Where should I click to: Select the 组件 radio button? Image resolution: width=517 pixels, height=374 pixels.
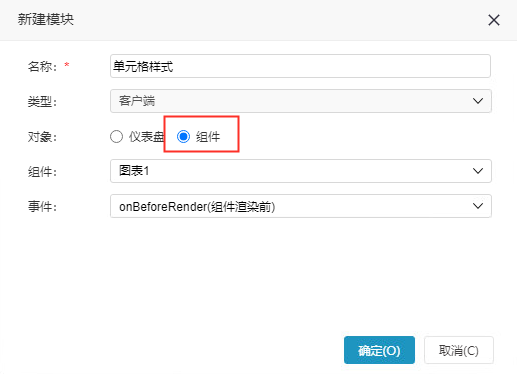pyautogui.click(x=183, y=137)
